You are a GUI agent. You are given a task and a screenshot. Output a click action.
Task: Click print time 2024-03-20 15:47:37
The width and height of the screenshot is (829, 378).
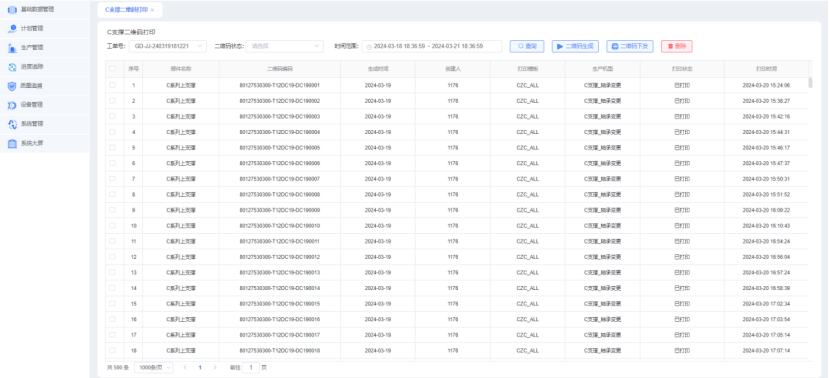pyautogui.click(x=766, y=163)
